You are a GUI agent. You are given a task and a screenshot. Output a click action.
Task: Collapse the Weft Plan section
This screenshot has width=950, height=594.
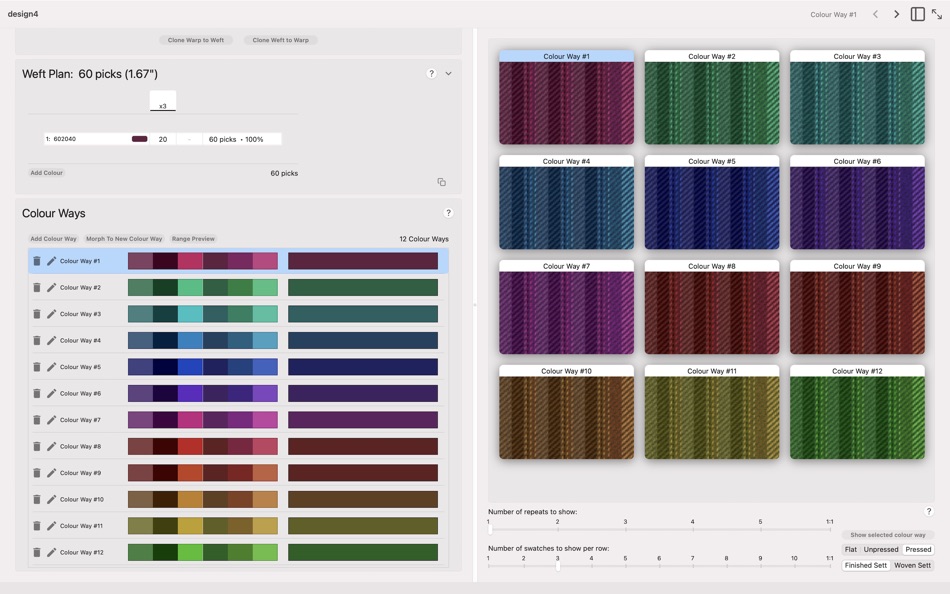(448, 73)
